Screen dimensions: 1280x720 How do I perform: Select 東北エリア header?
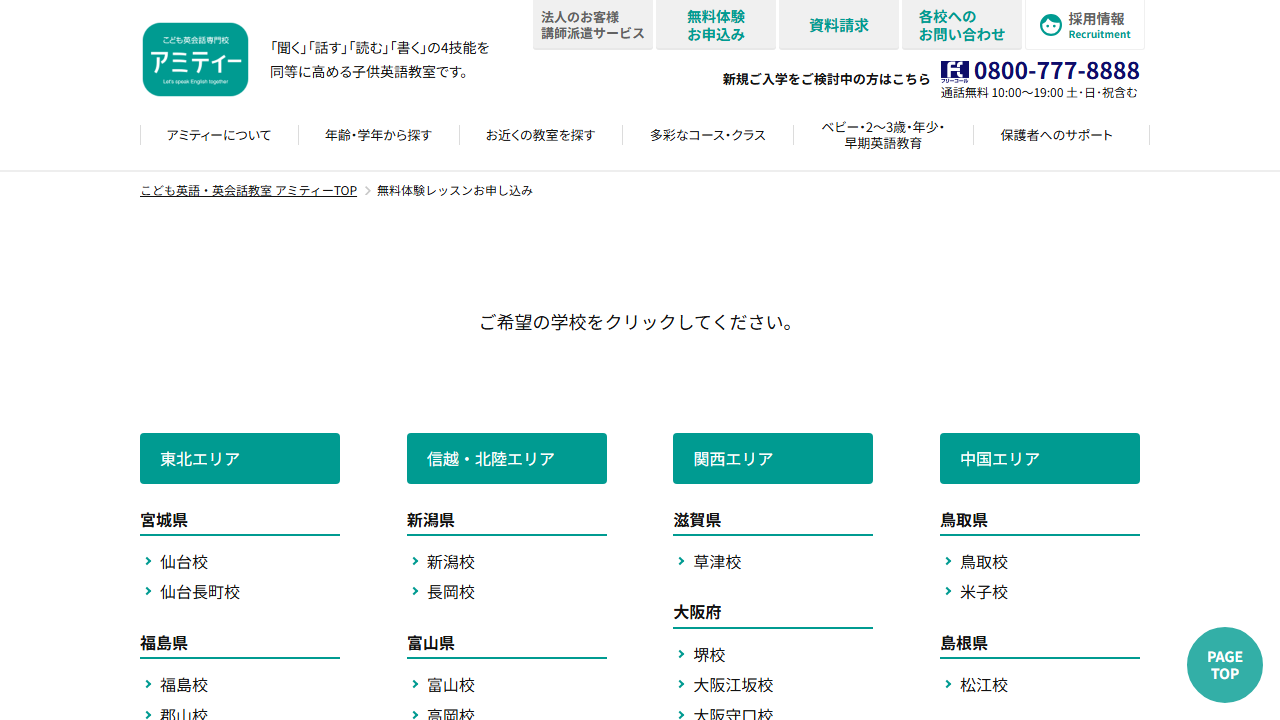tap(240, 459)
